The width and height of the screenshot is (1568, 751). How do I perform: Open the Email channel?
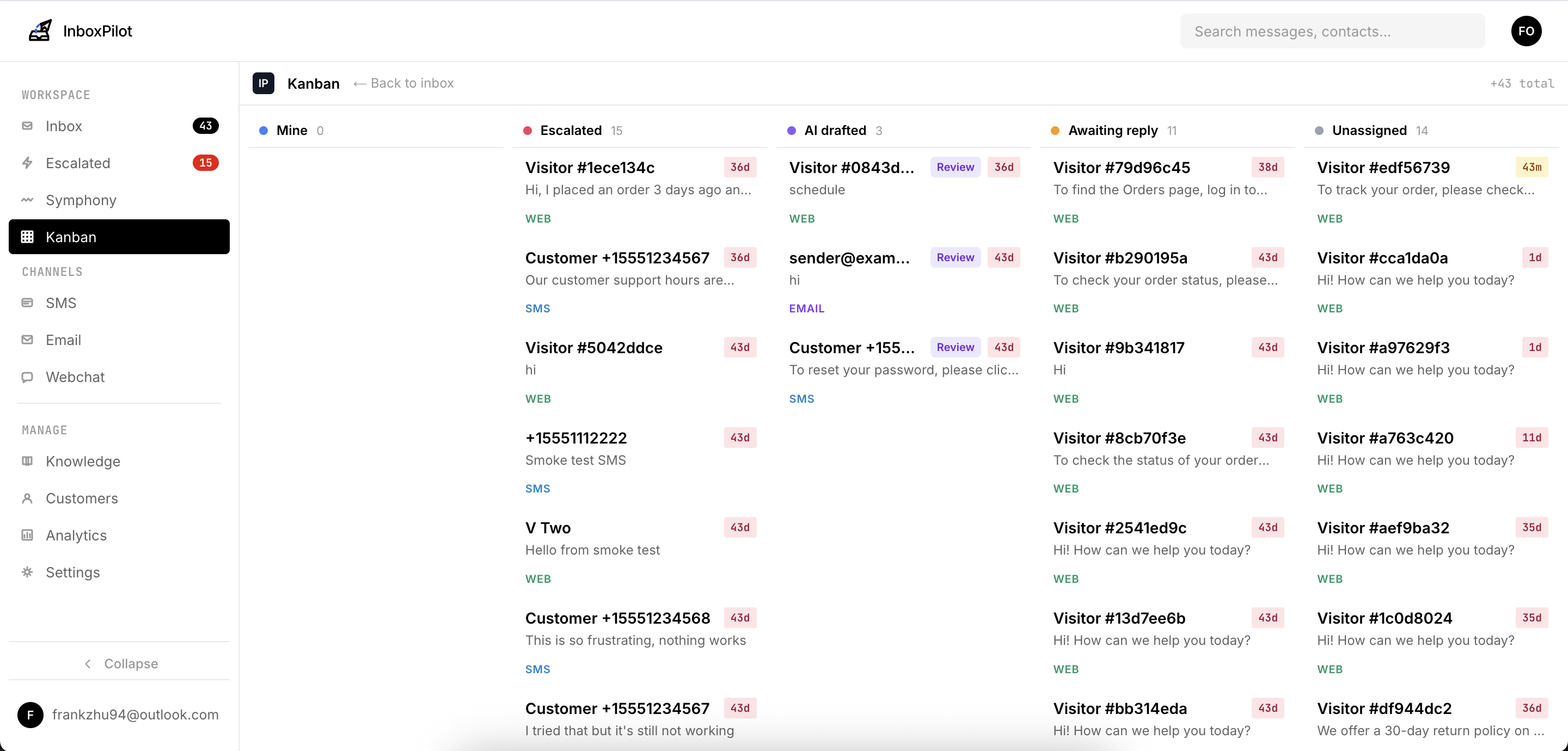119,340
